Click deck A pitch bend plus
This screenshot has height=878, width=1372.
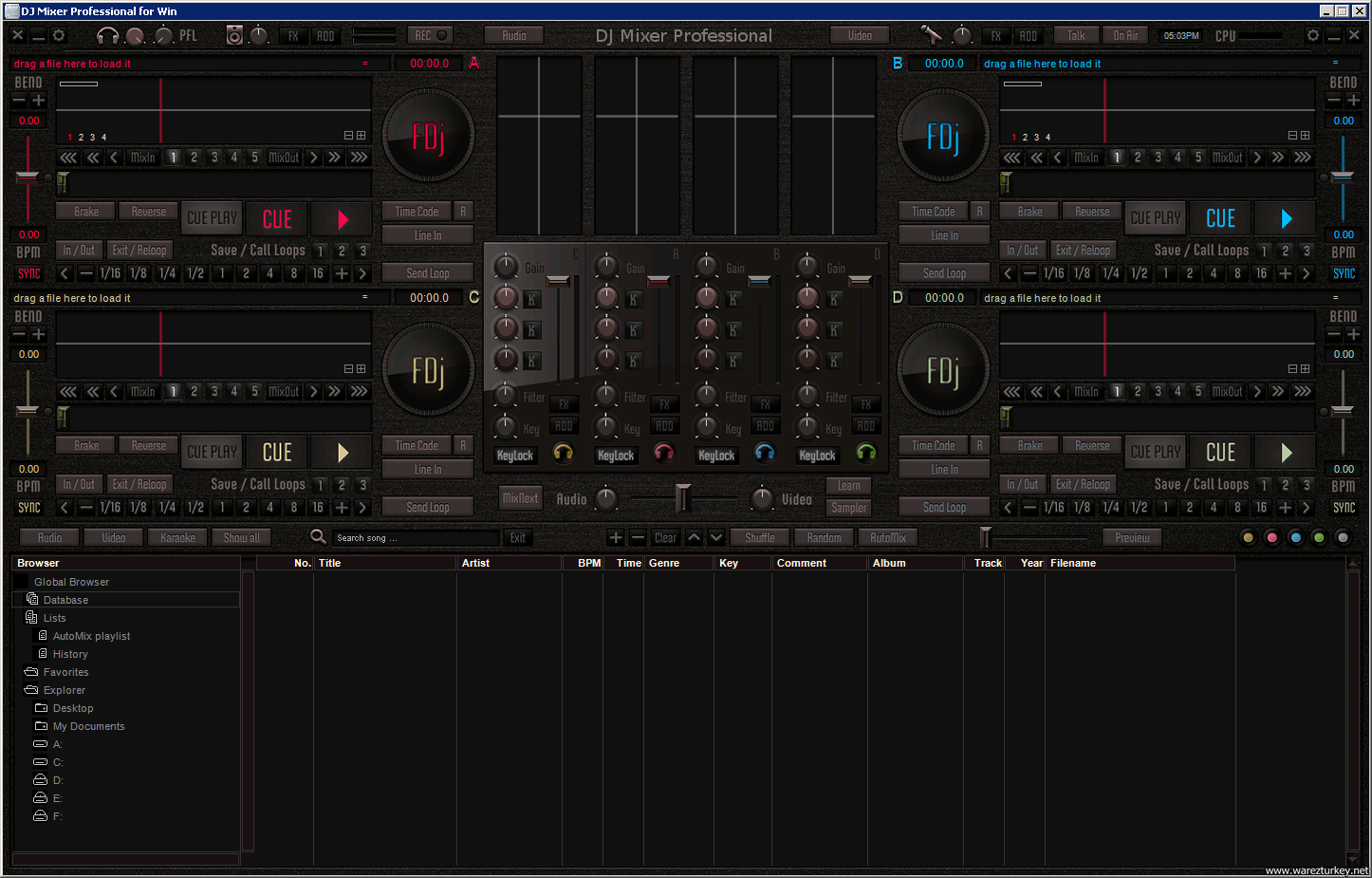click(x=39, y=100)
